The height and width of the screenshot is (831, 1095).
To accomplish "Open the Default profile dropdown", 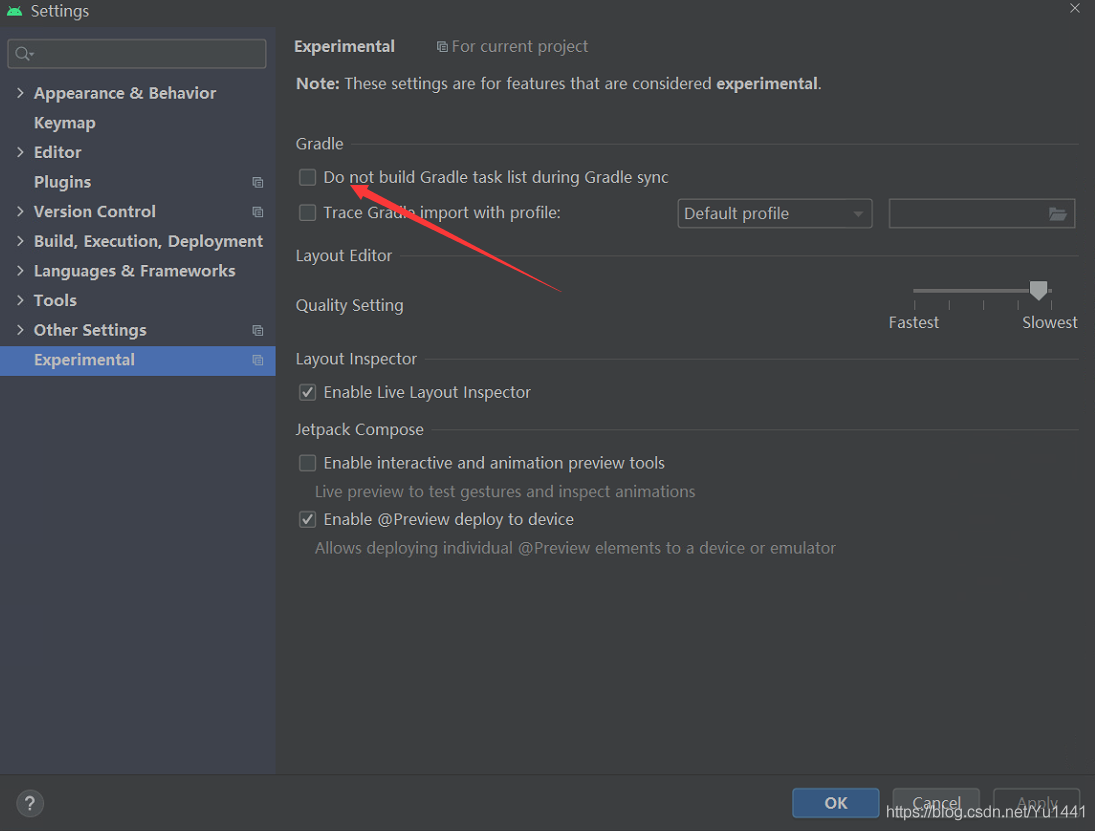I will tap(774, 214).
